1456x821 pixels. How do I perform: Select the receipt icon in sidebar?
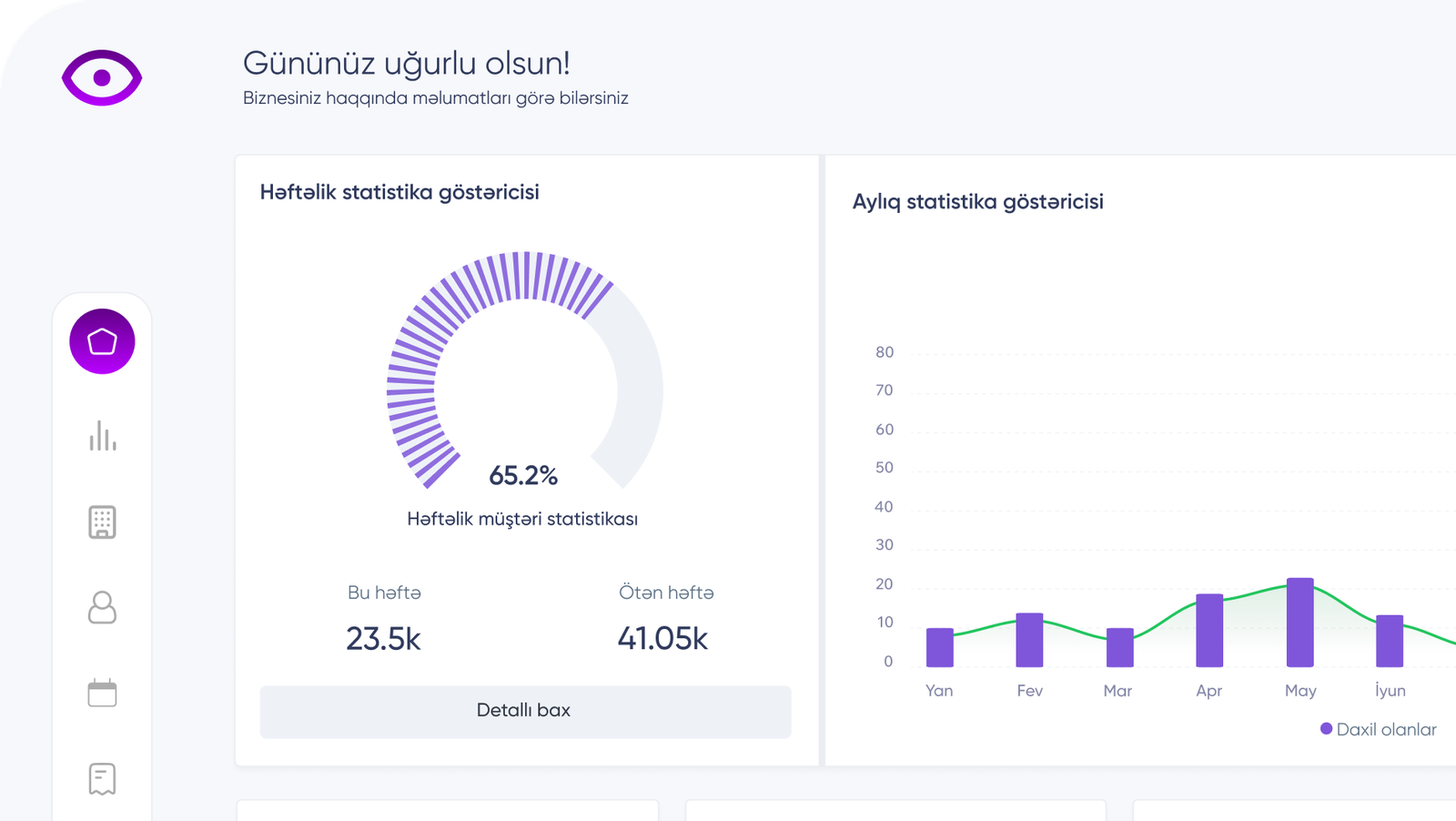102,778
